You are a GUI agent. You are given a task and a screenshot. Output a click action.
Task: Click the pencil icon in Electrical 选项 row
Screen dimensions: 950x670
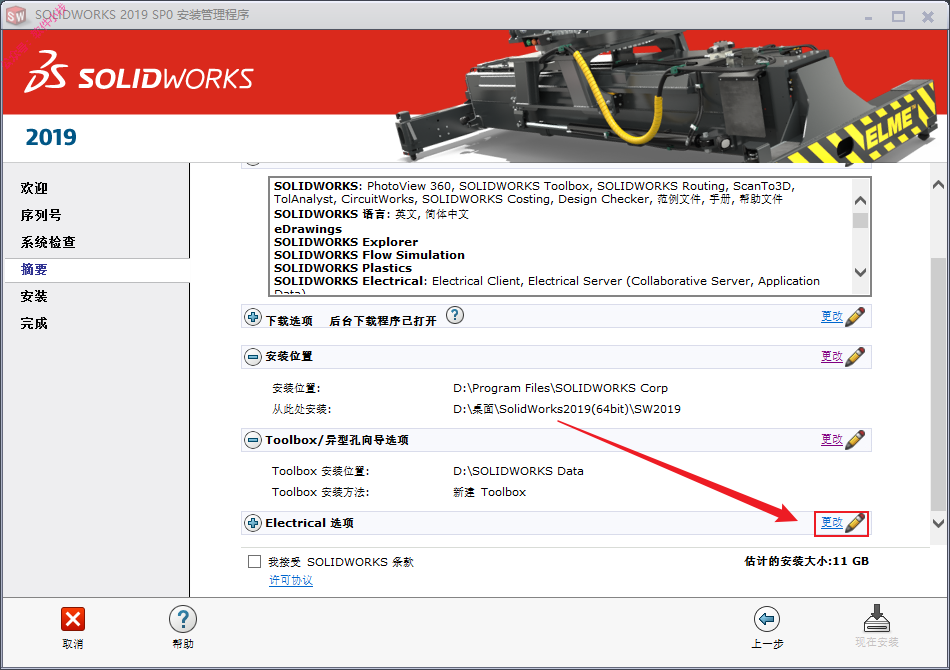[855, 522]
